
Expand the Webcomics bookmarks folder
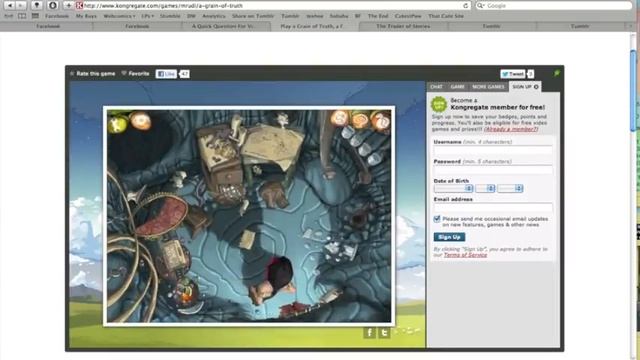[x=119, y=16]
